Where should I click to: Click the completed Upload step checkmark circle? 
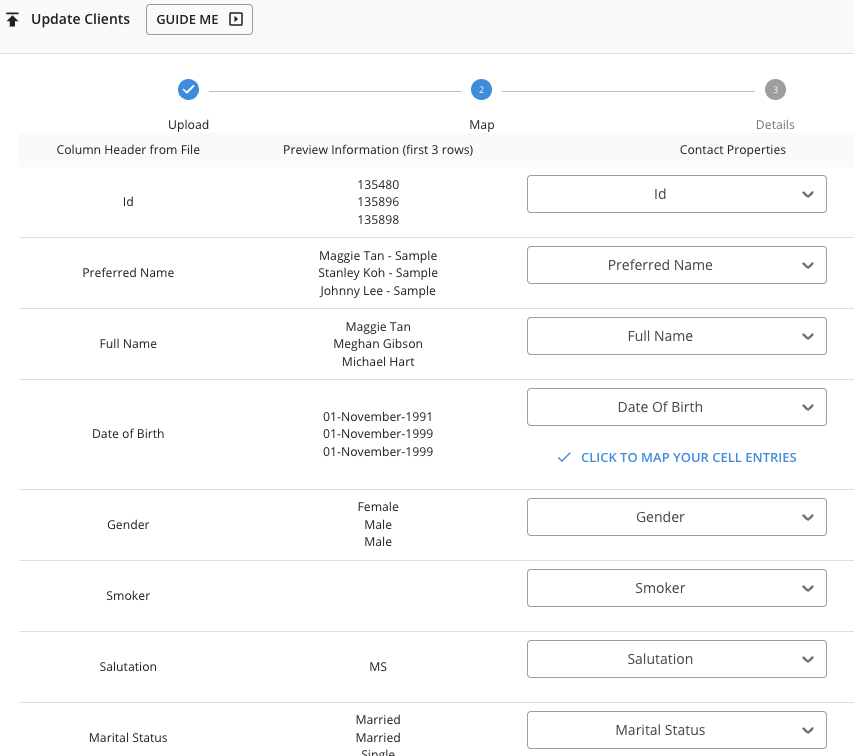point(188,89)
